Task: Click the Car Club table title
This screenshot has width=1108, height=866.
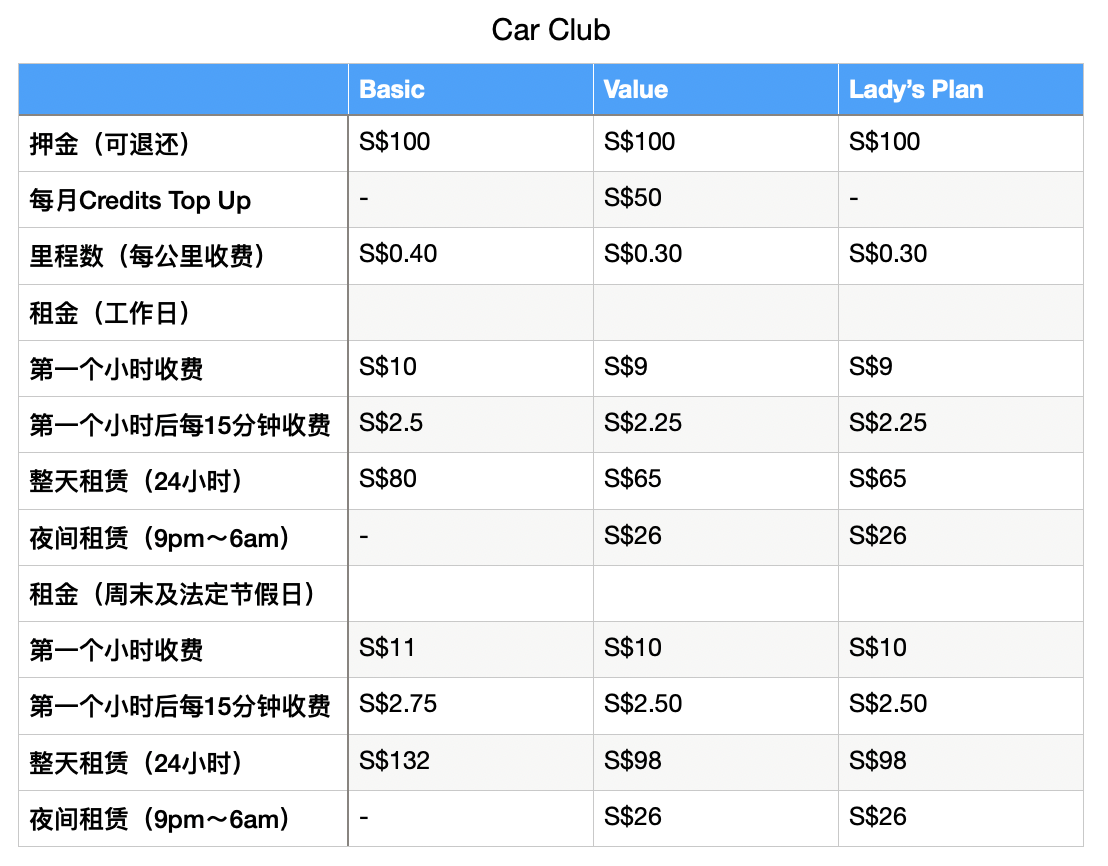Action: tap(551, 30)
